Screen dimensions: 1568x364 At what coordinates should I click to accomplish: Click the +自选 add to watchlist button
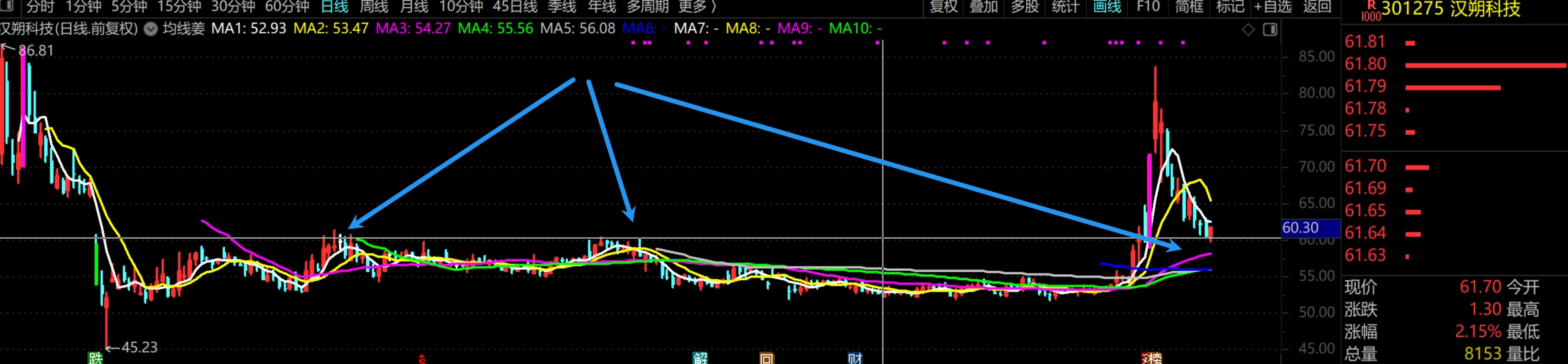(x=1272, y=7)
